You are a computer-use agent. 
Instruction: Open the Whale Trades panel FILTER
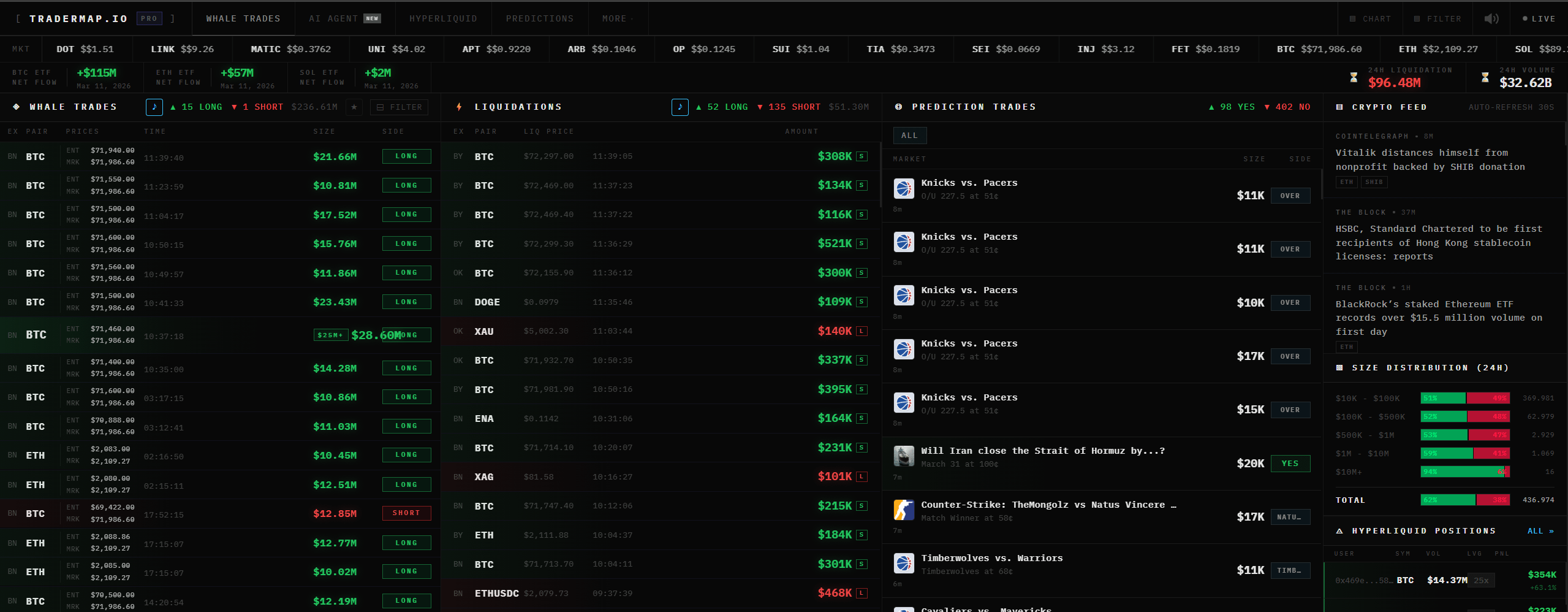(399, 107)
